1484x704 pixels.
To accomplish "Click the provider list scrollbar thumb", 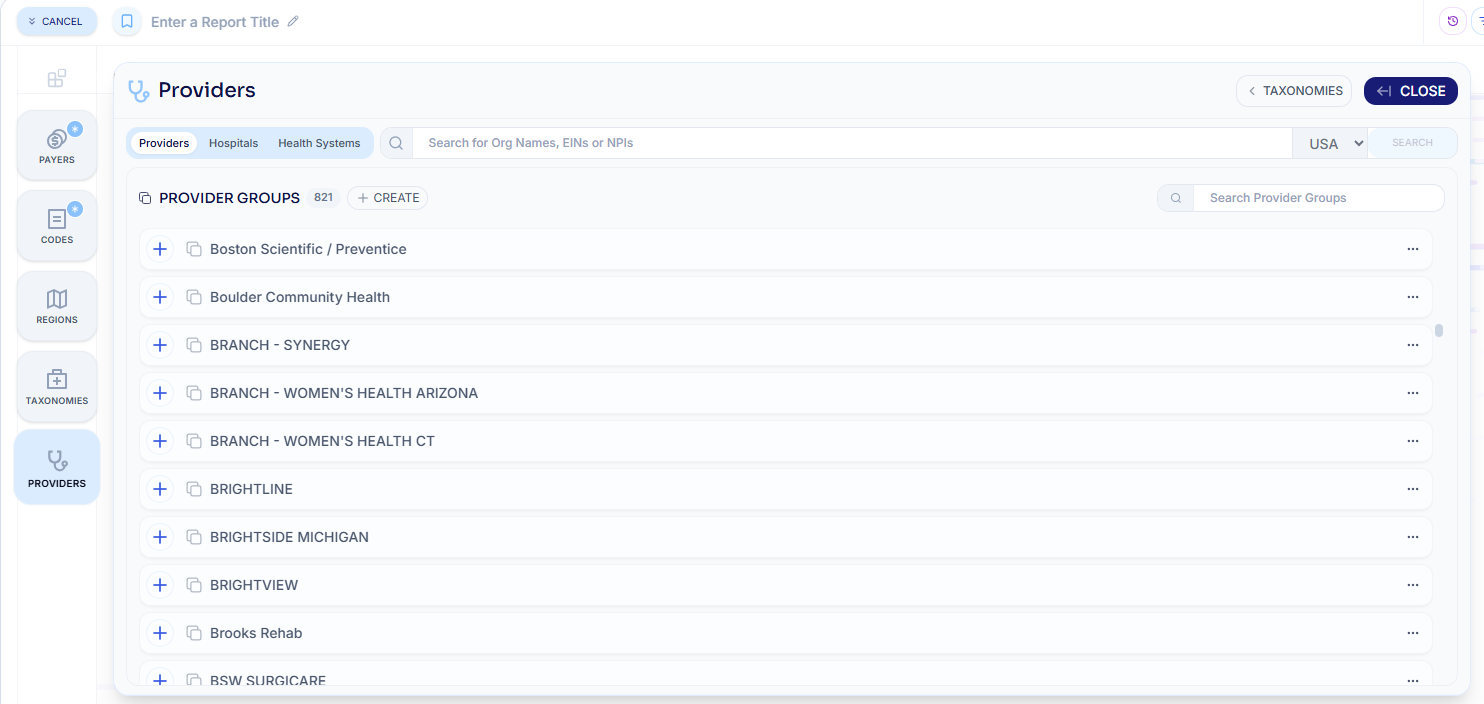I will (x=1439, y=331).
